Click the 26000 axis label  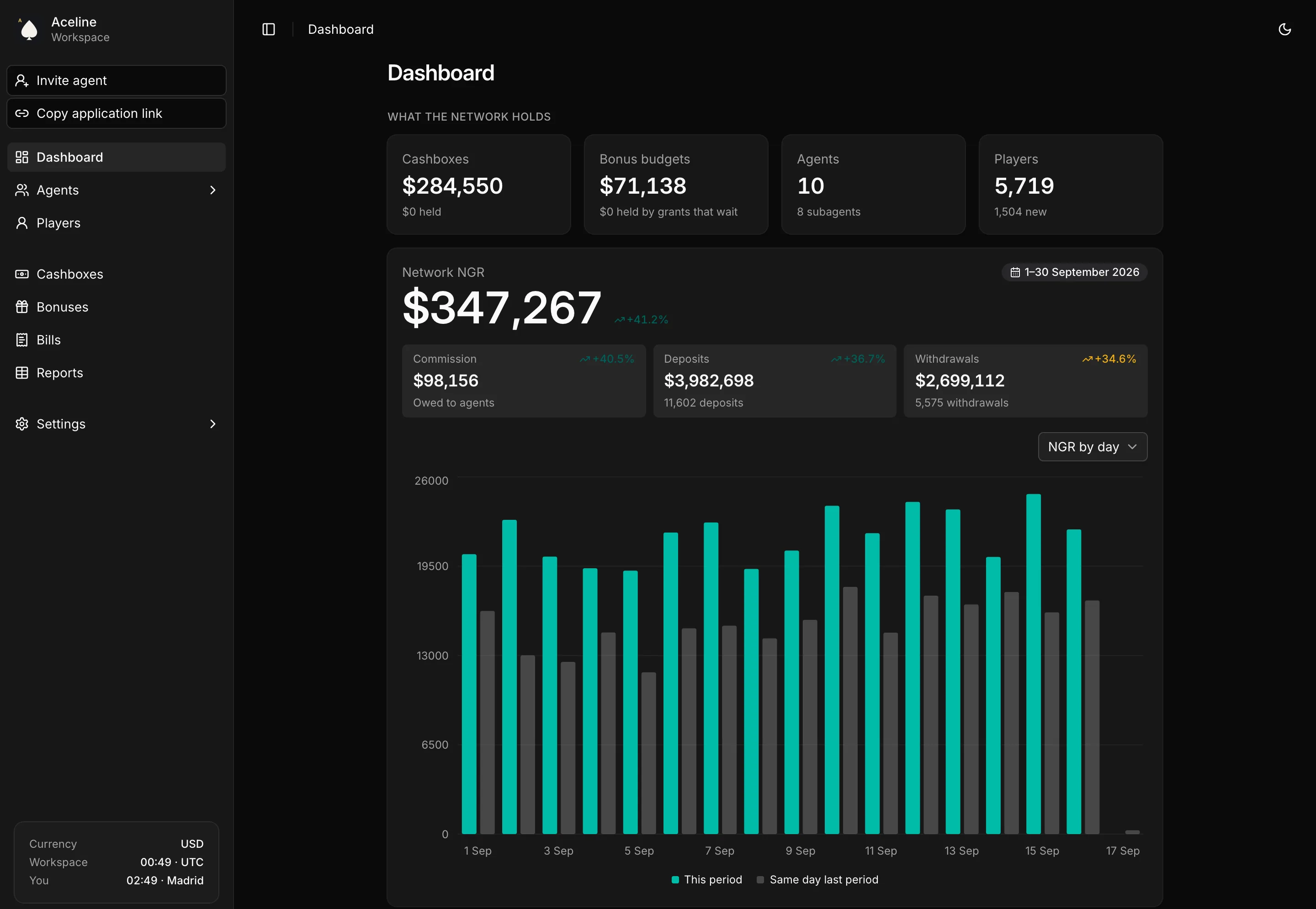[431, 481]
